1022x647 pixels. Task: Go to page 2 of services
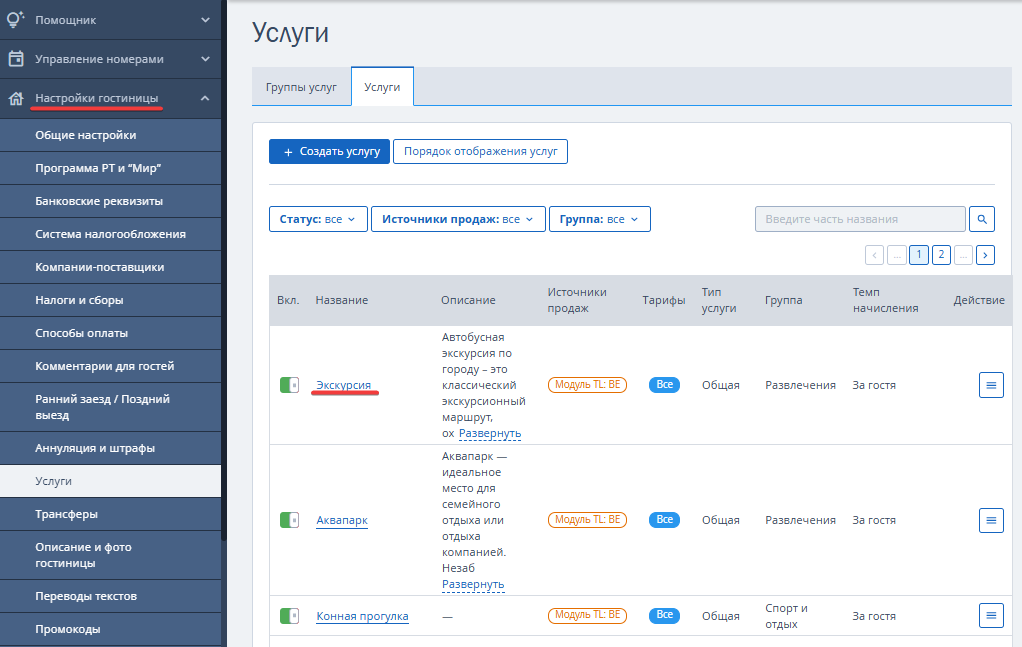coord(941,255)
